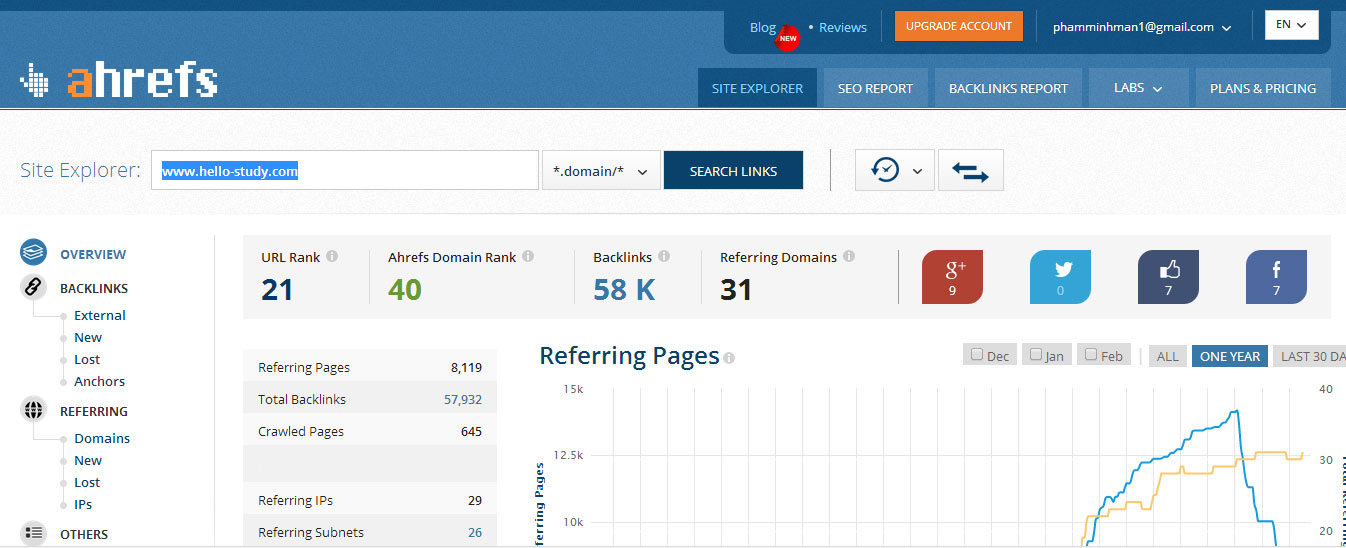Click the Ahrefs Domain Rank info icon
This screenshot has width=1346, height=548.
click(x=528, y=256)
